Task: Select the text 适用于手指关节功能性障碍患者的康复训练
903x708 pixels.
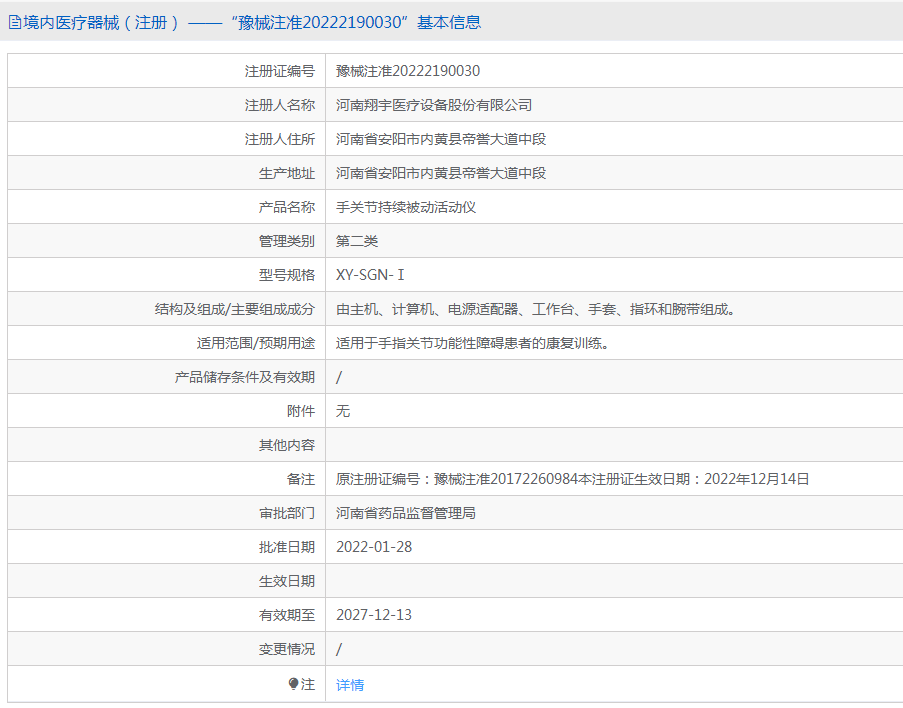Action: coord(472,343)
